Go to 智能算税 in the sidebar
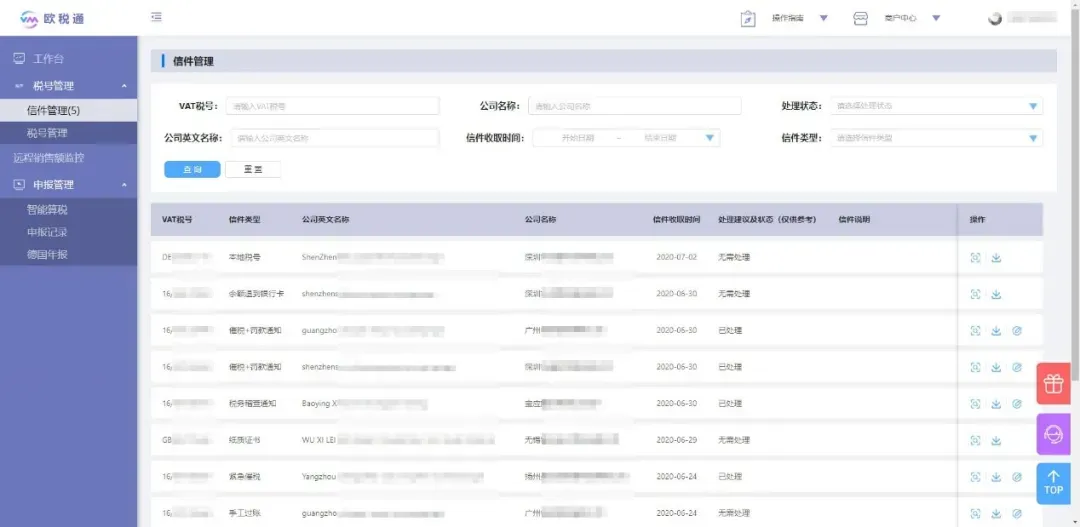The width and height of the screenshot is (1080, 527). pyautogui.click(x=48, y=209)
